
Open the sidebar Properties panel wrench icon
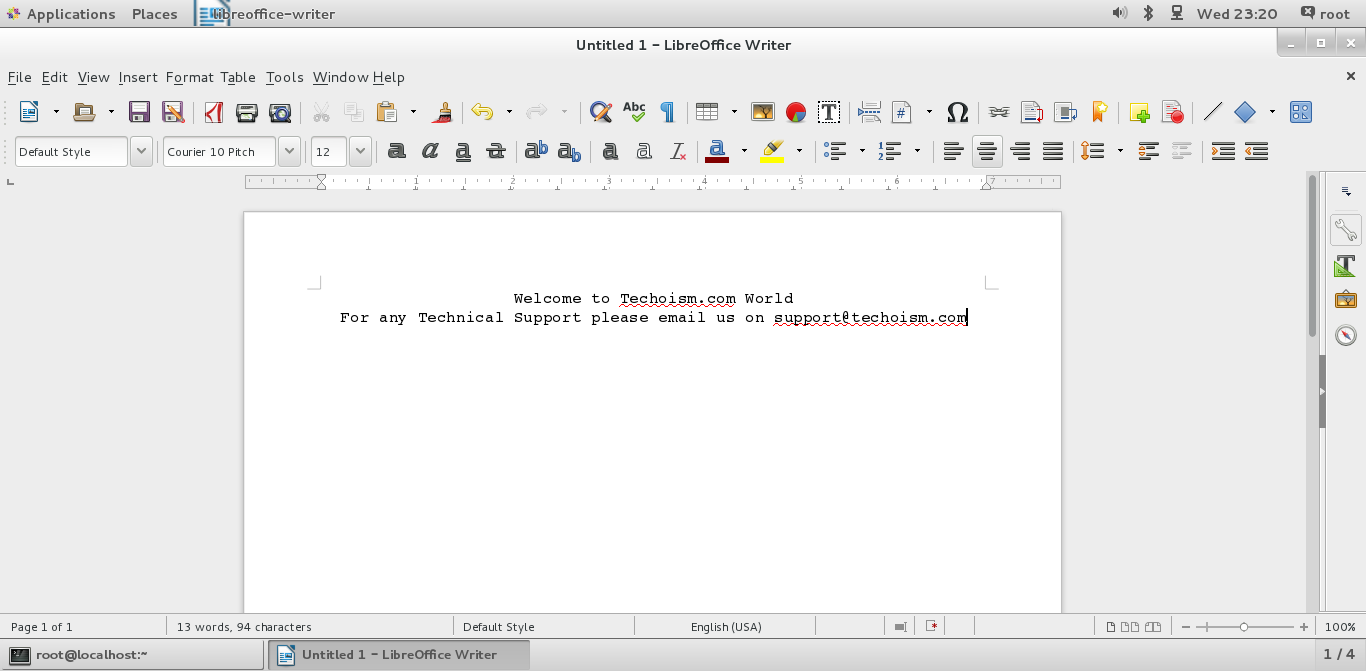tap(1346, 230)
